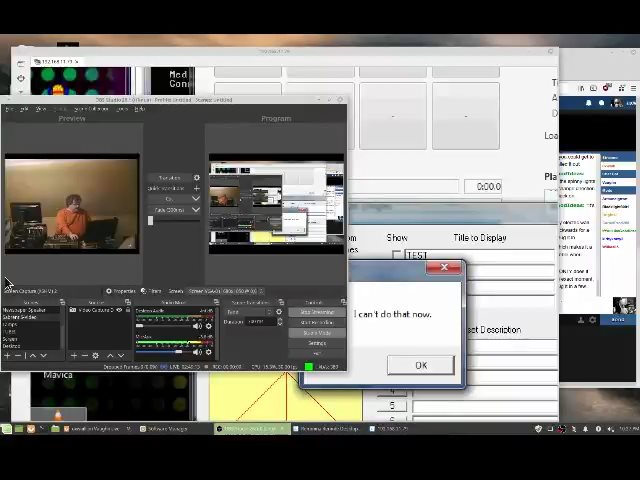
Task: Click the transition T-bar slider handle
Action: point(150,220)
